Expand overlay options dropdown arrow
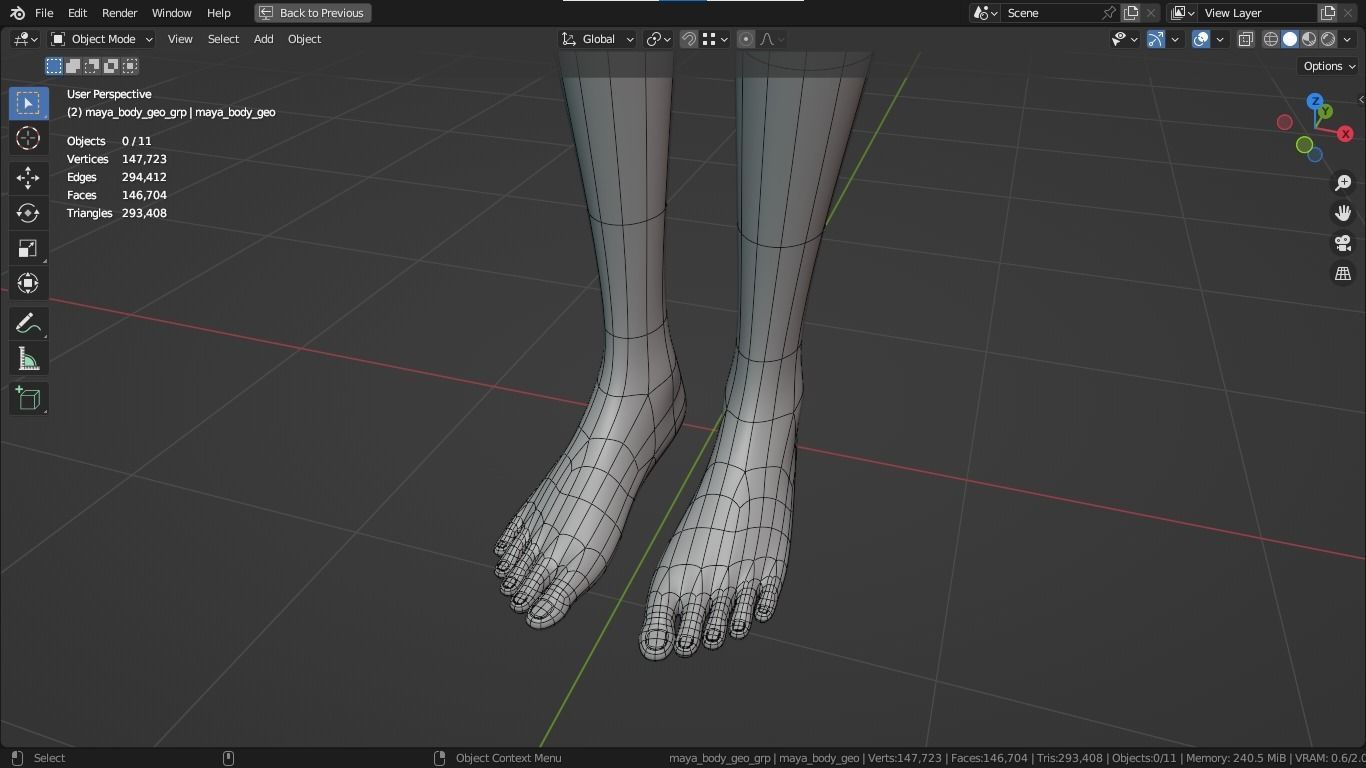Screen dimensions: 1366x768 (1220, 39)
